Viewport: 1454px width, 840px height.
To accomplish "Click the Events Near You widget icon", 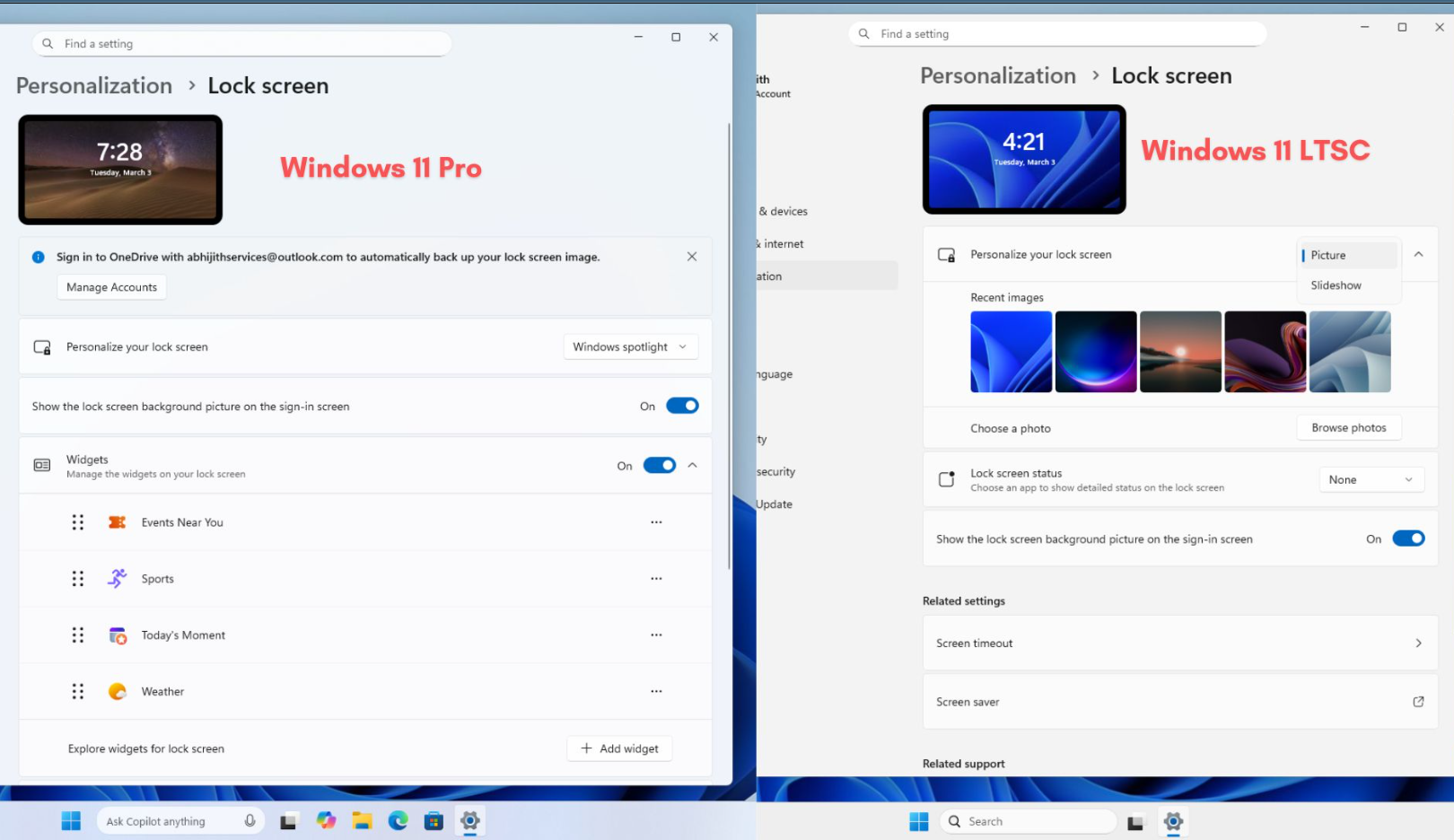I will pyautogui.click(x=118, y=522).
